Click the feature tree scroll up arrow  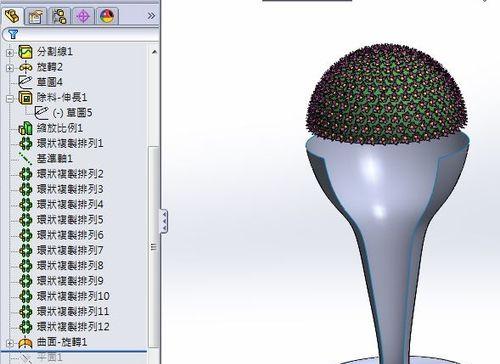pos(154,52)
